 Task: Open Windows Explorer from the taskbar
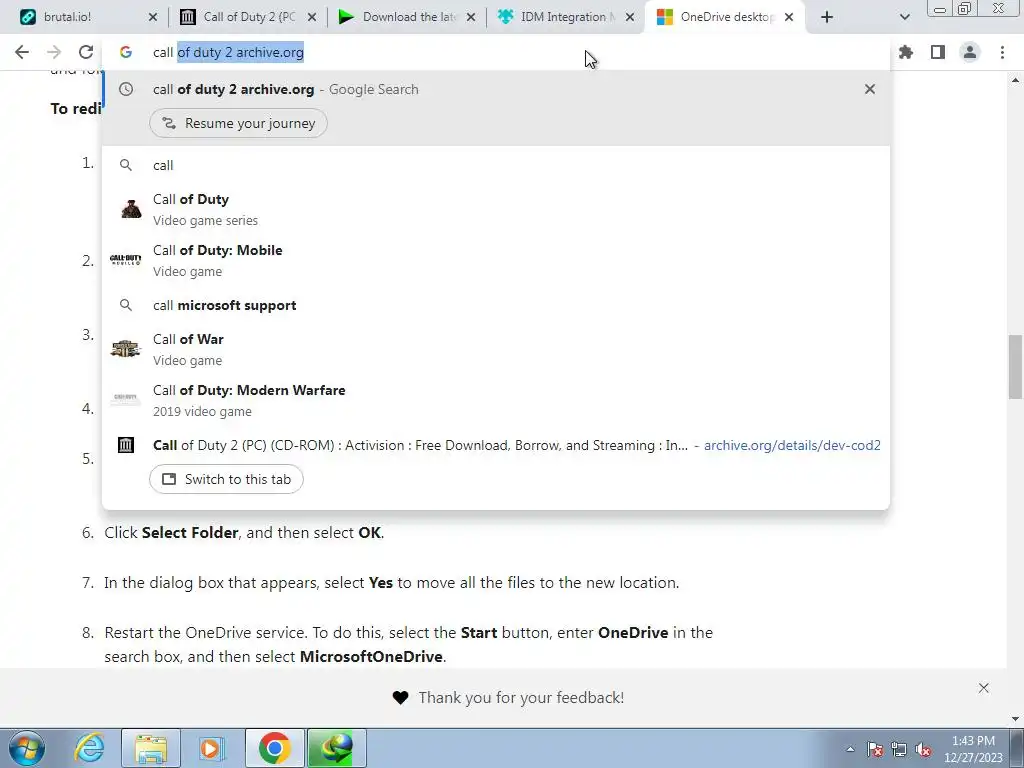click(151, 748)
